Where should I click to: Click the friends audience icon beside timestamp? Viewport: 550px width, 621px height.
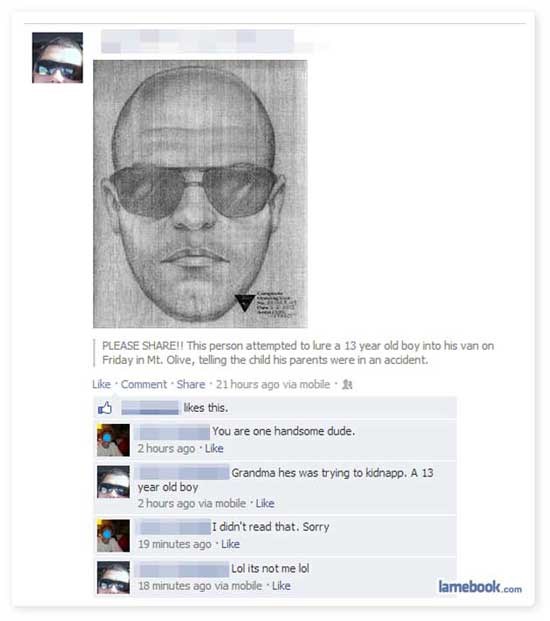[347, 384]
